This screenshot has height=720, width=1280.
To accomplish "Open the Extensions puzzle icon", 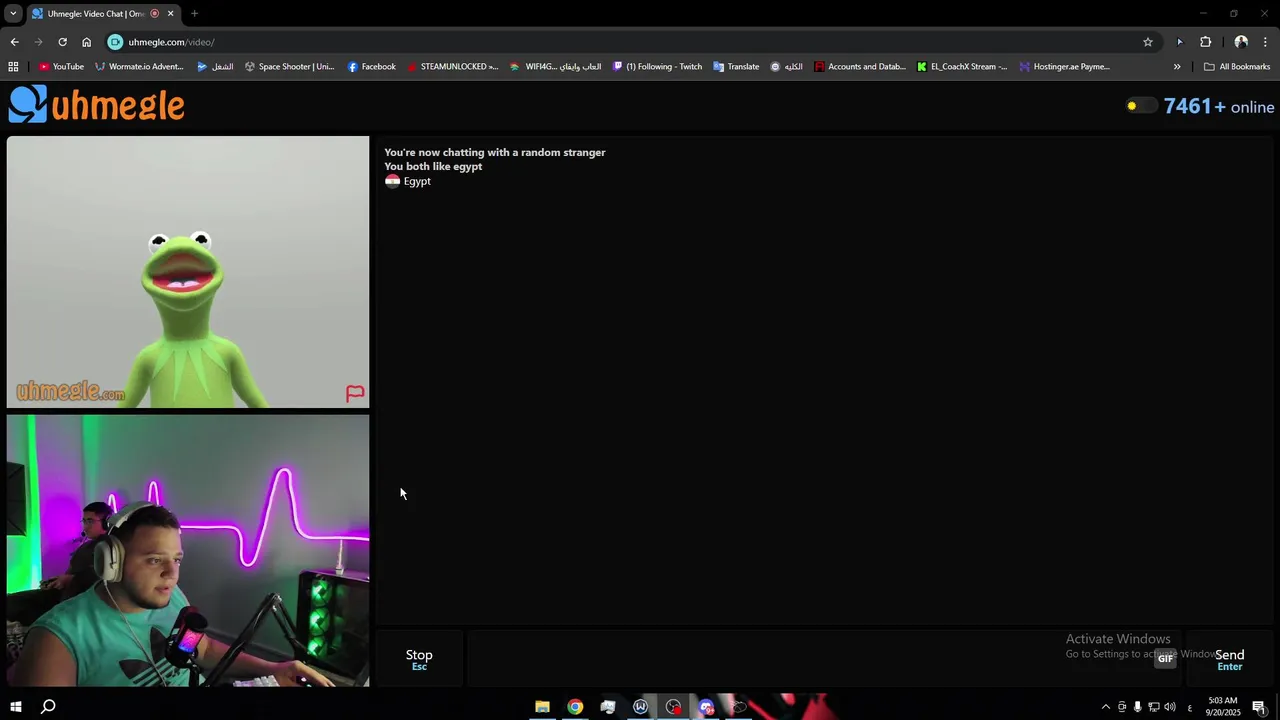I will [x=1205, y=42].
